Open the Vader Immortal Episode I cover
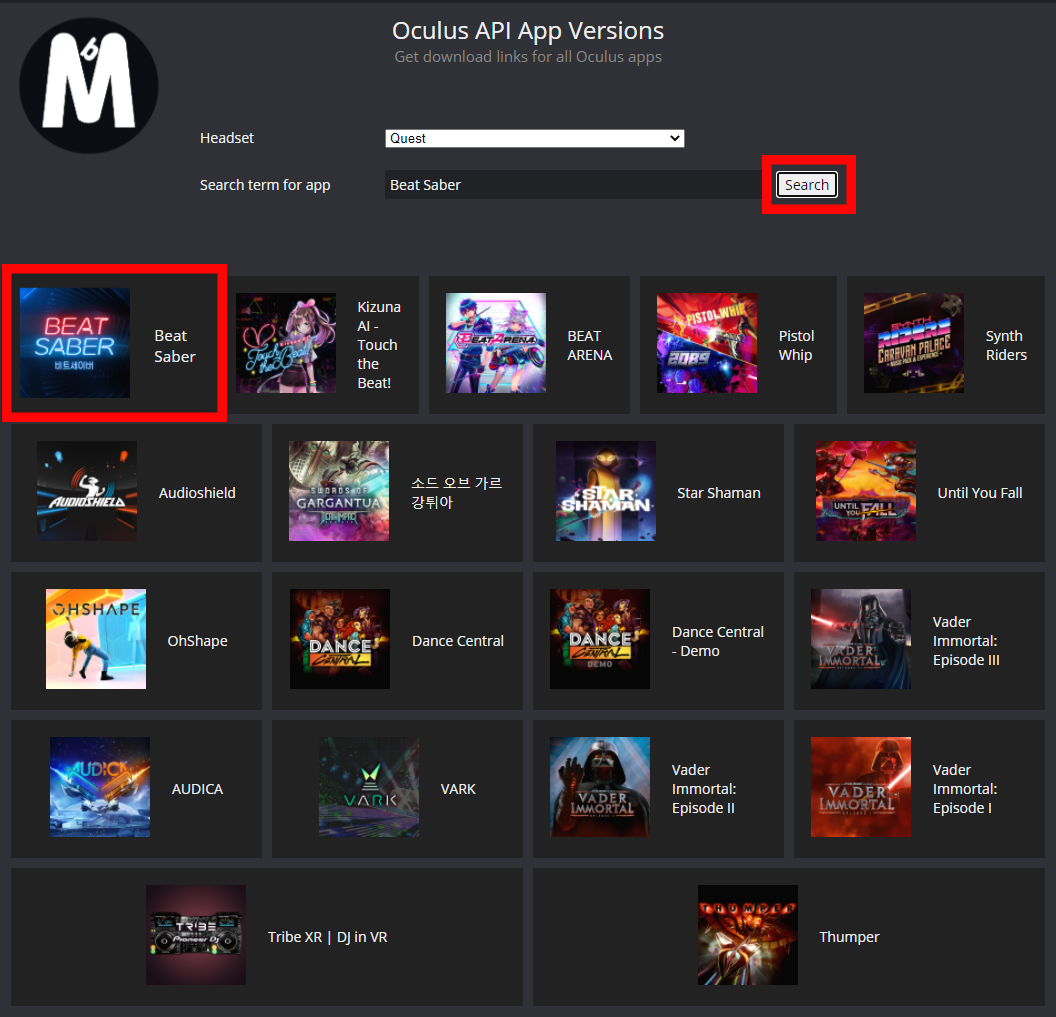The width and height of the screenshot is (1056, 1017). pos(861,787)
